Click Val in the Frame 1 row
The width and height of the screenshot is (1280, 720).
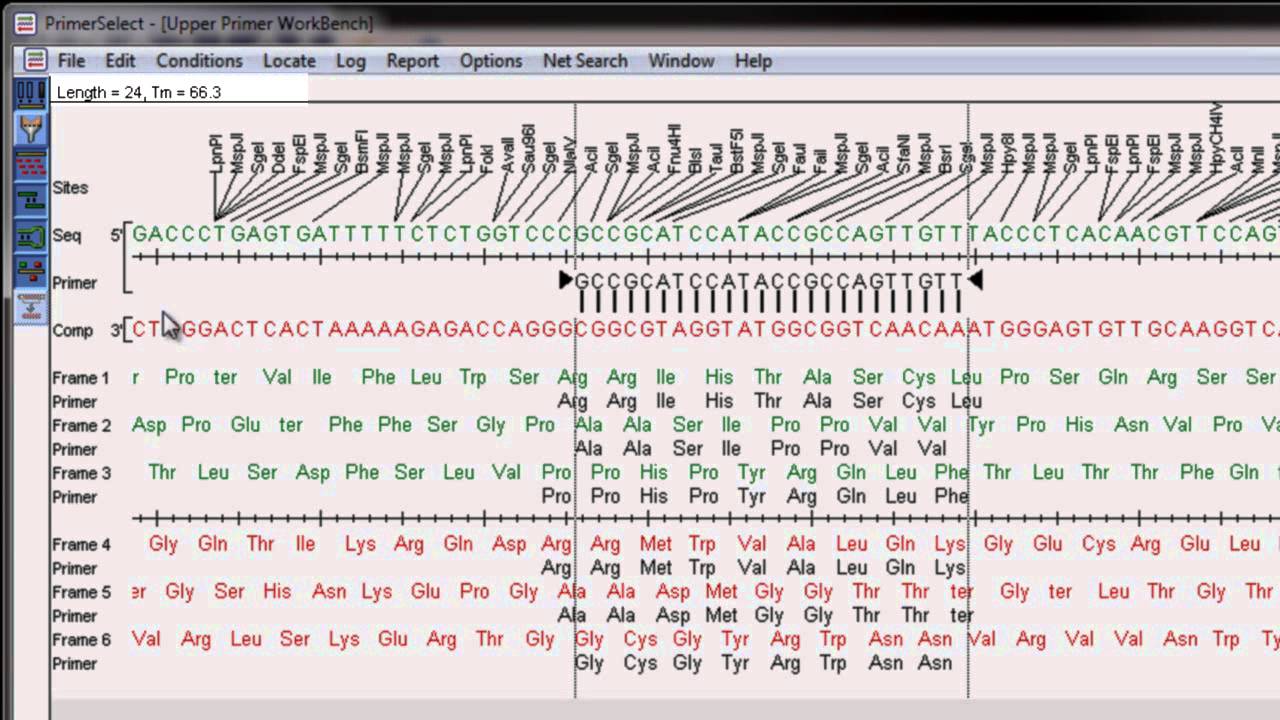click(277, 378)
